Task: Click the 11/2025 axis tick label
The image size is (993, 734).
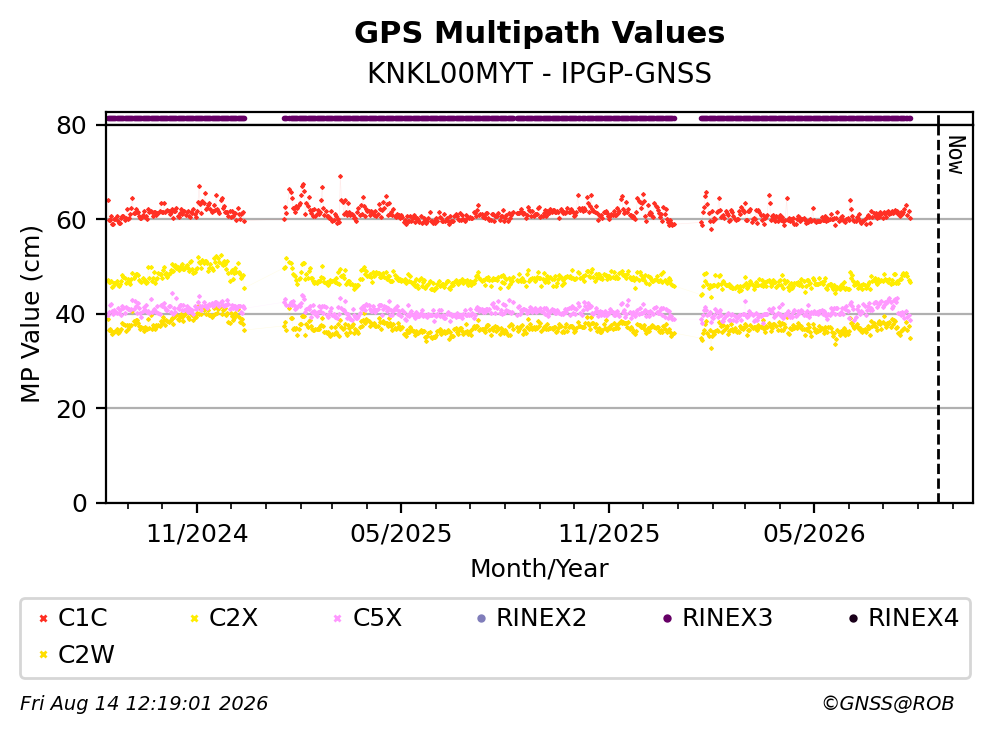Action: (609, 534)
